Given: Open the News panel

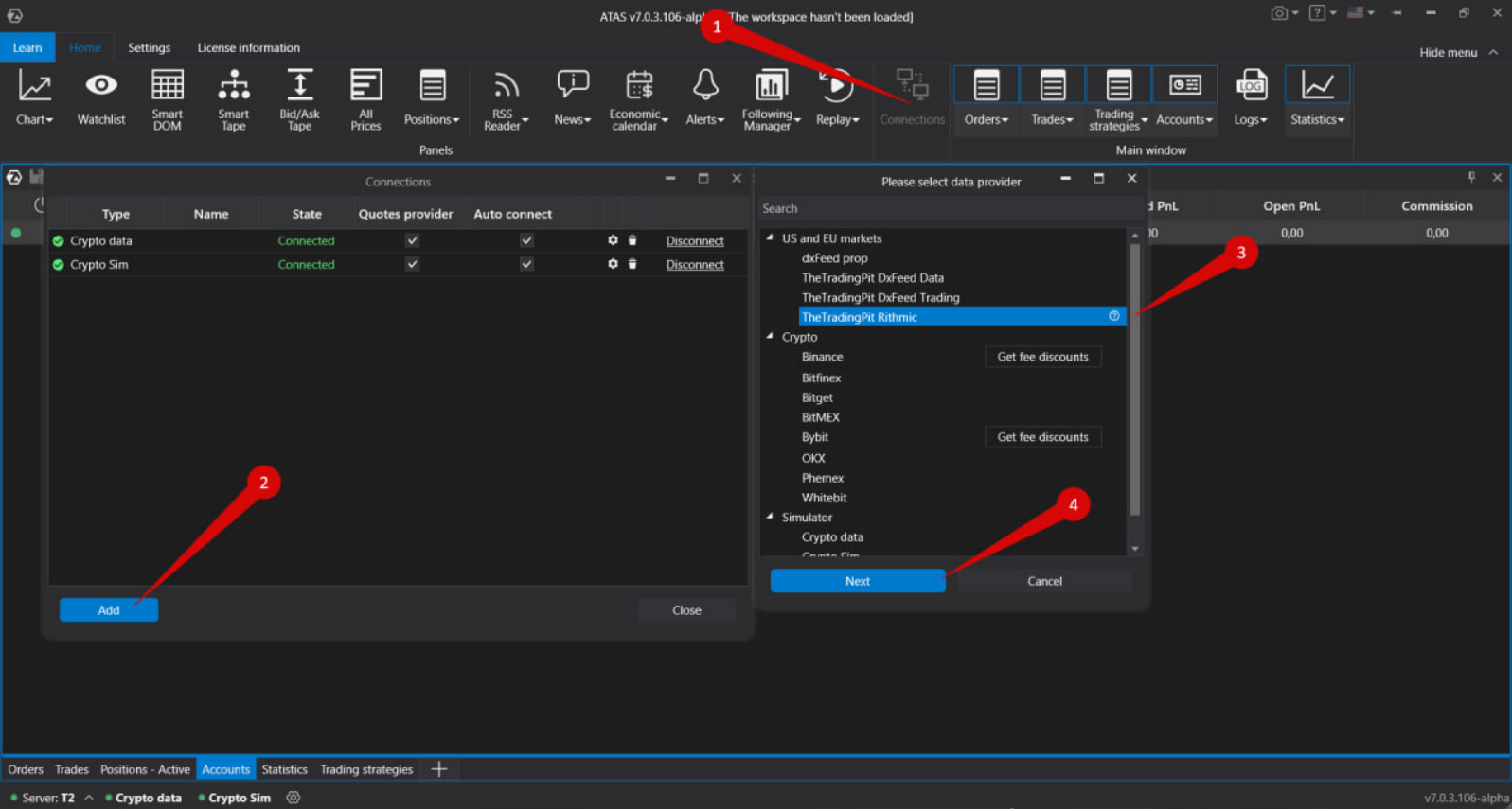Looking at the screenshot, I should (x=573, y=97).
